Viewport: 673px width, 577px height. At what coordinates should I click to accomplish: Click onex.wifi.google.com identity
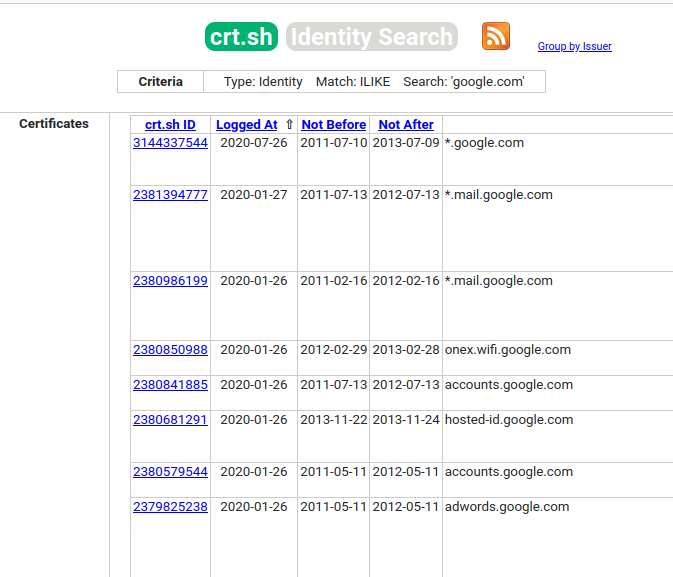click(x=508, y=349)
